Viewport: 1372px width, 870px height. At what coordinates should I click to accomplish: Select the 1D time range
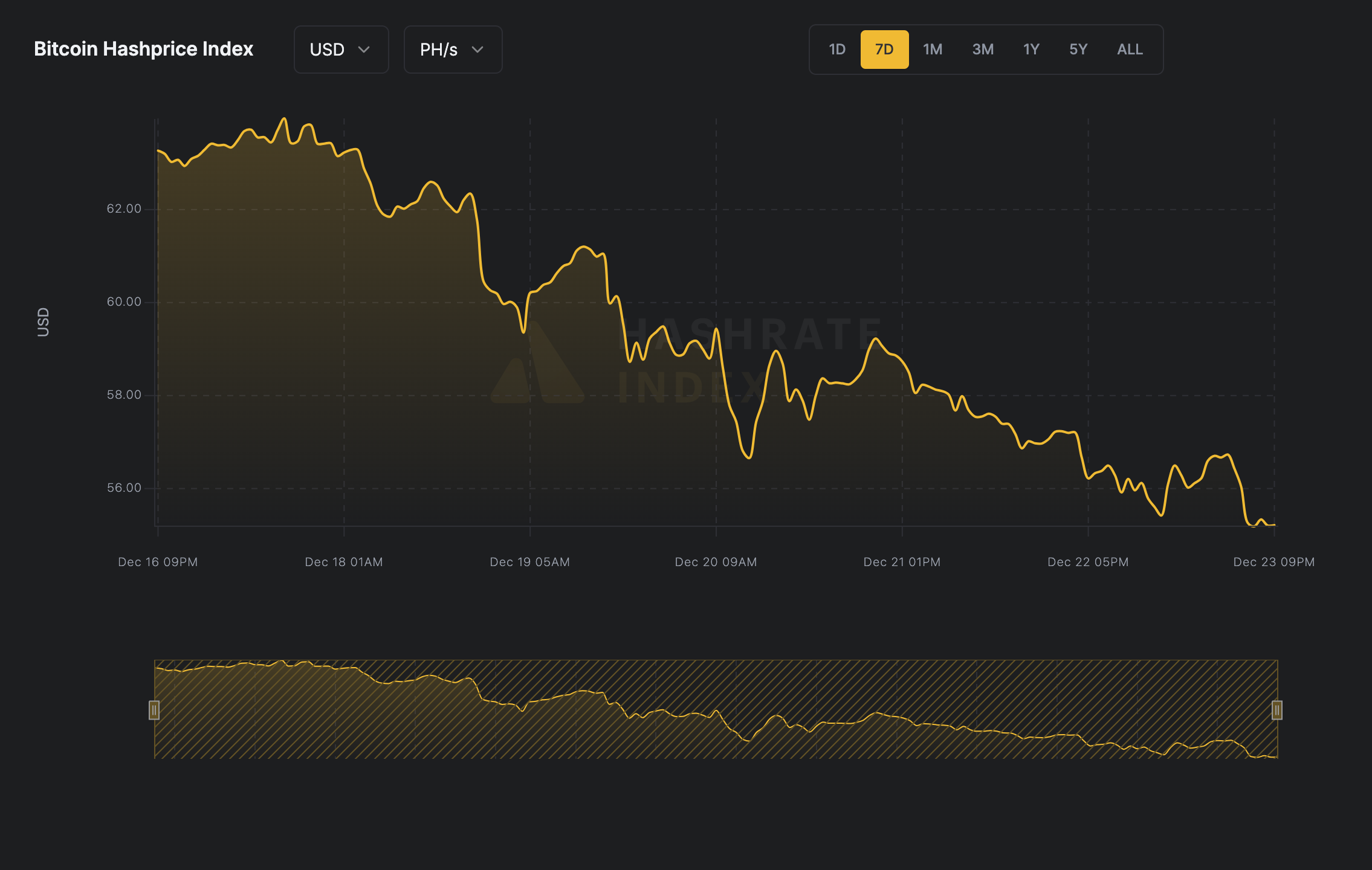pyautogui.click(x=836, y=50)
